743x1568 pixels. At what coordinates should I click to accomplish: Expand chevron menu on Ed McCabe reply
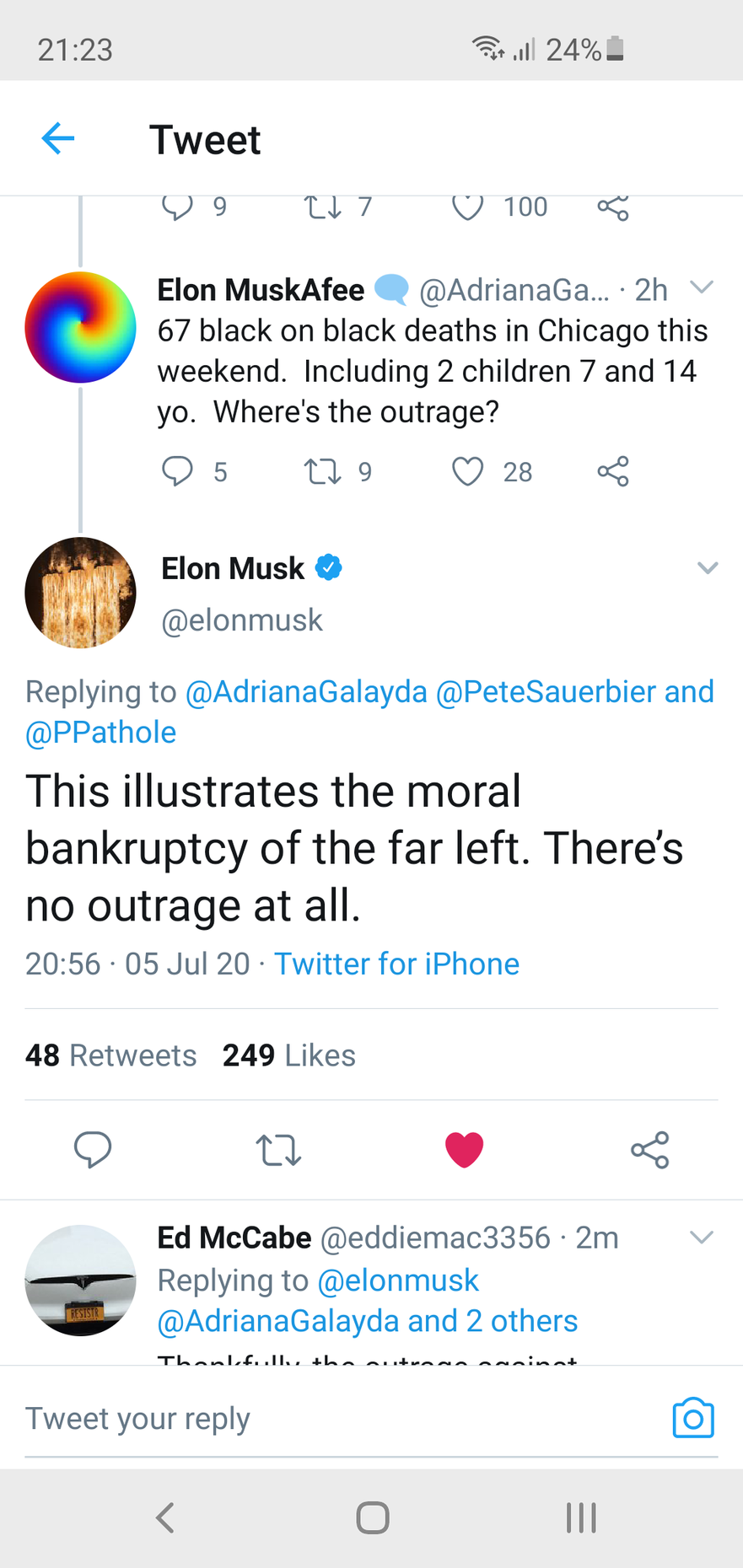tap(702, 1237)
